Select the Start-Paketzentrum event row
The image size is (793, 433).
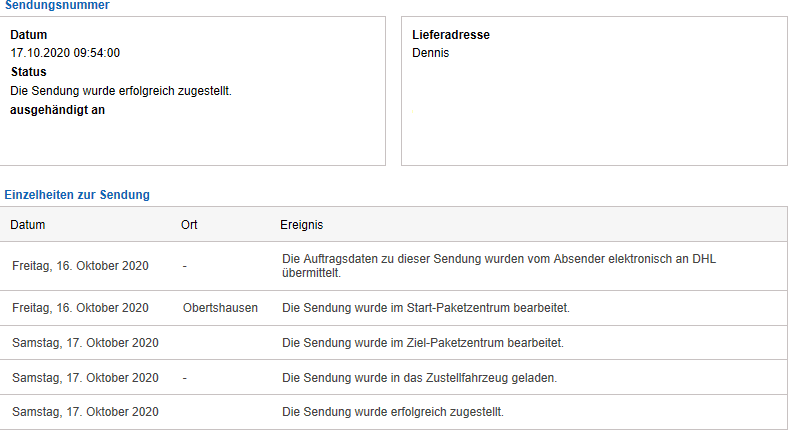pyautogui.click(x=426, y=308)
